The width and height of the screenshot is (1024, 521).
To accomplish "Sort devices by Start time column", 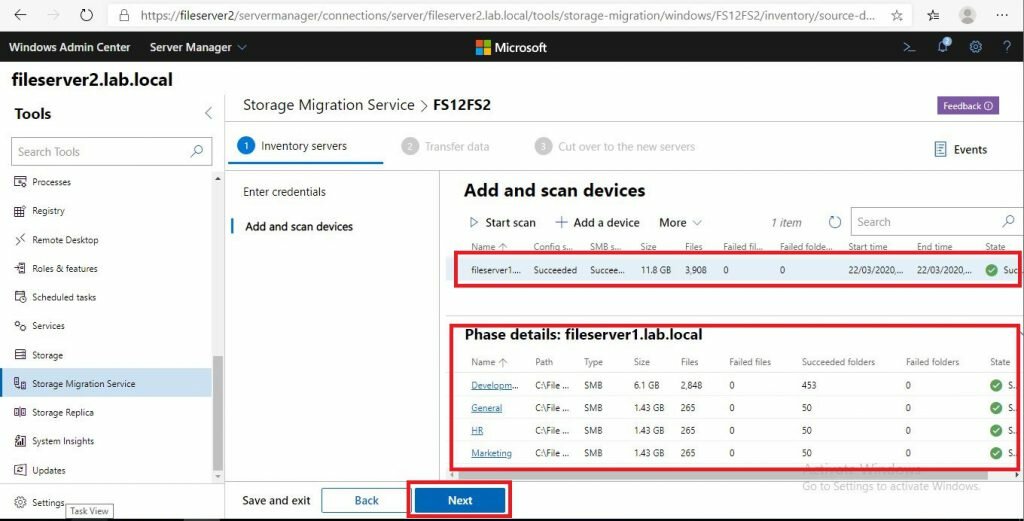I will (867, 247).
